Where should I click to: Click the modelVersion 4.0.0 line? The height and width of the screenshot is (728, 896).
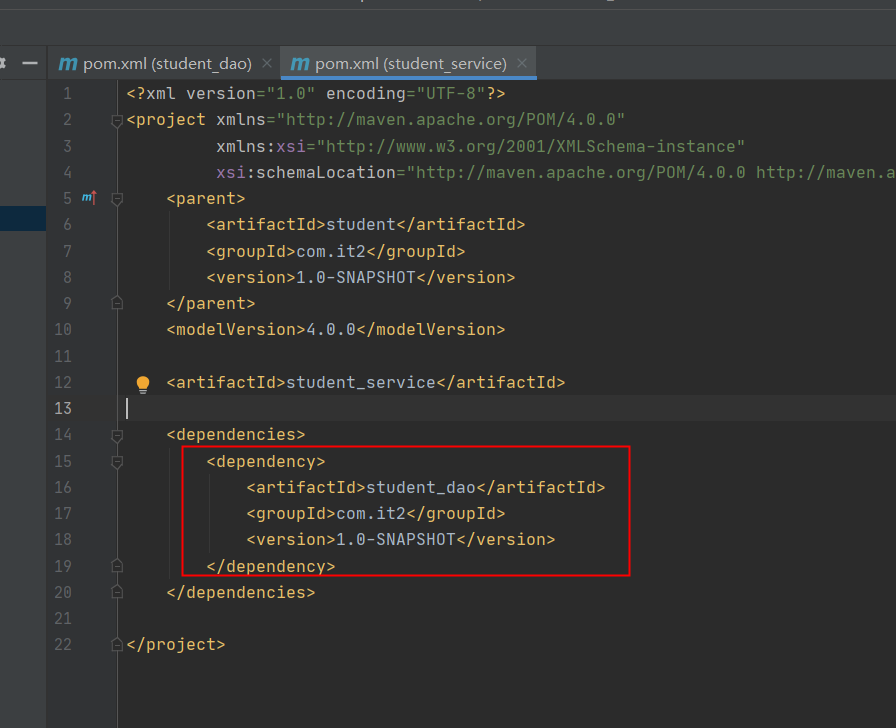pos(335,330)
